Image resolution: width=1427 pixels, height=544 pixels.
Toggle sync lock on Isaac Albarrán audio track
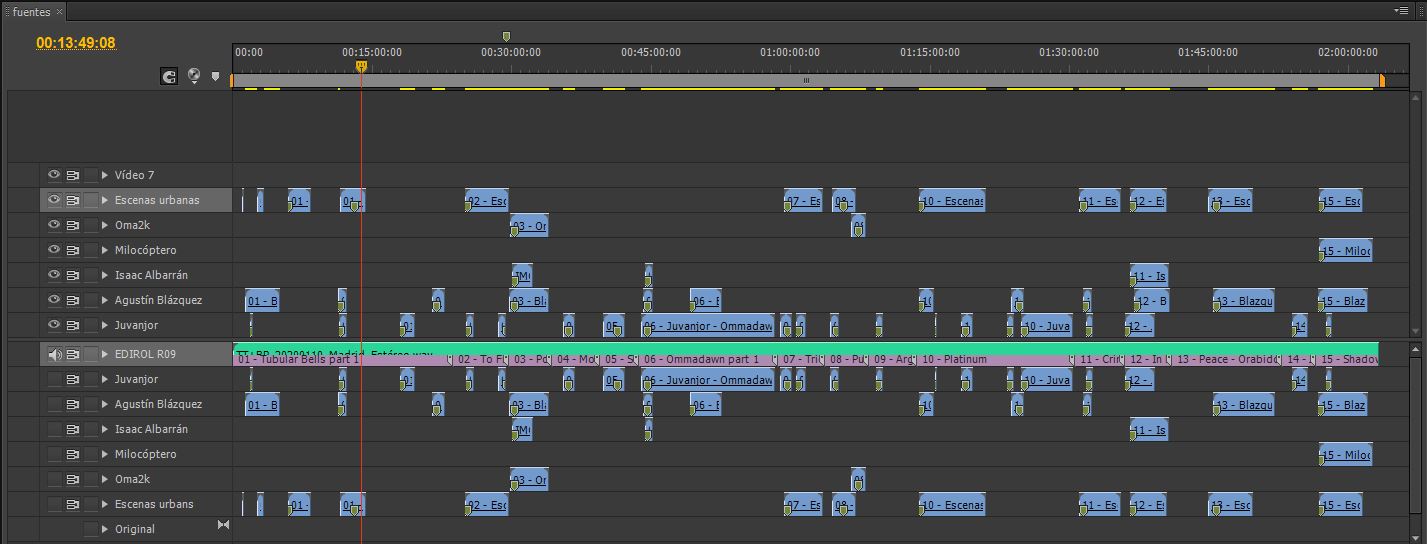click(73, 429)
